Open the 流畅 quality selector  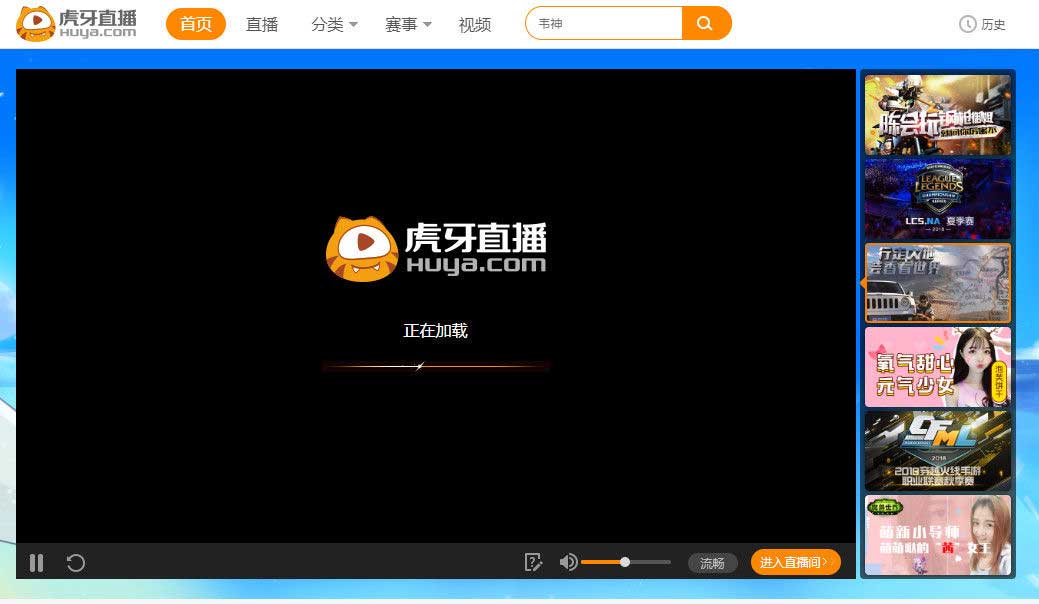712,563
